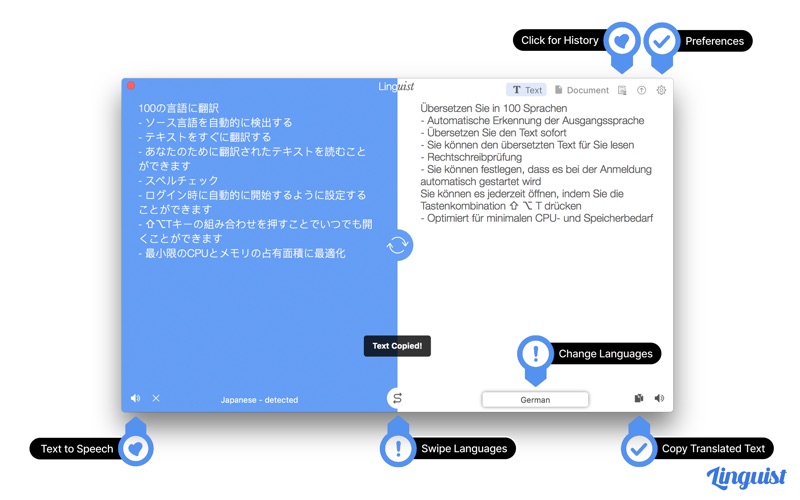
Task: Click the circled up-arrow icon
Action: click(641, 90)
